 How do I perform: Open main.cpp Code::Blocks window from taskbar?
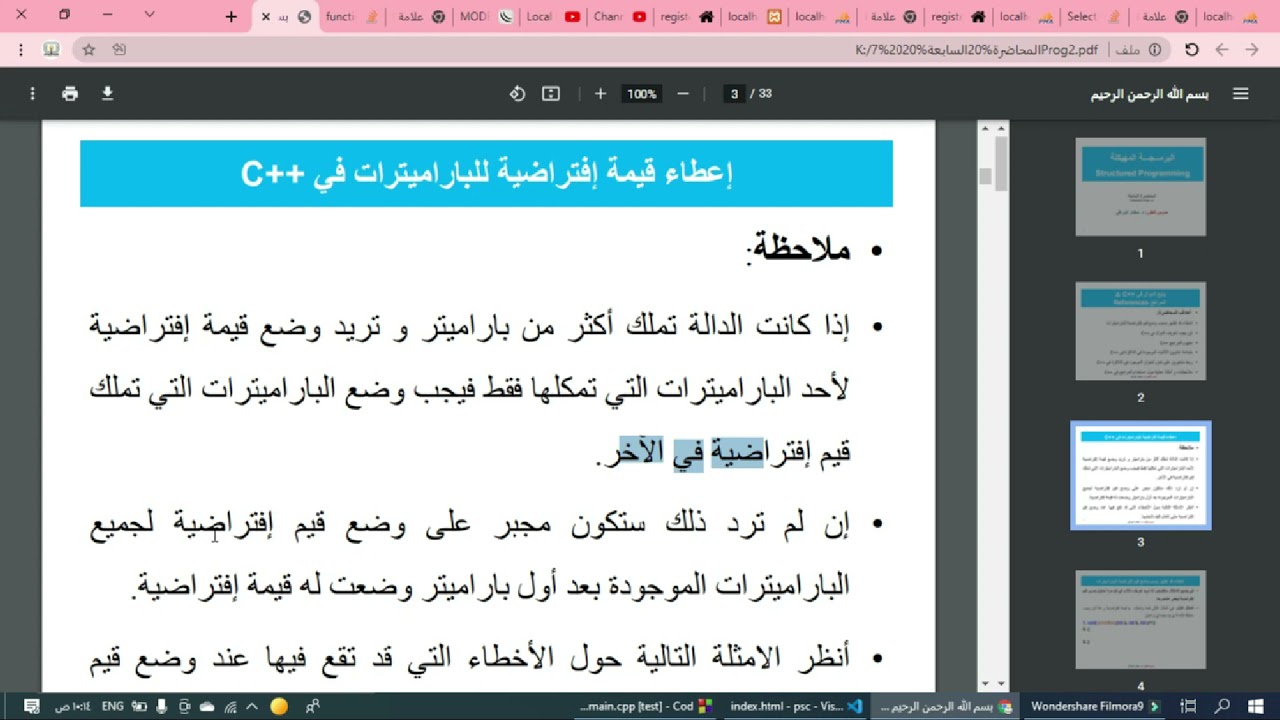coord(646,706)
